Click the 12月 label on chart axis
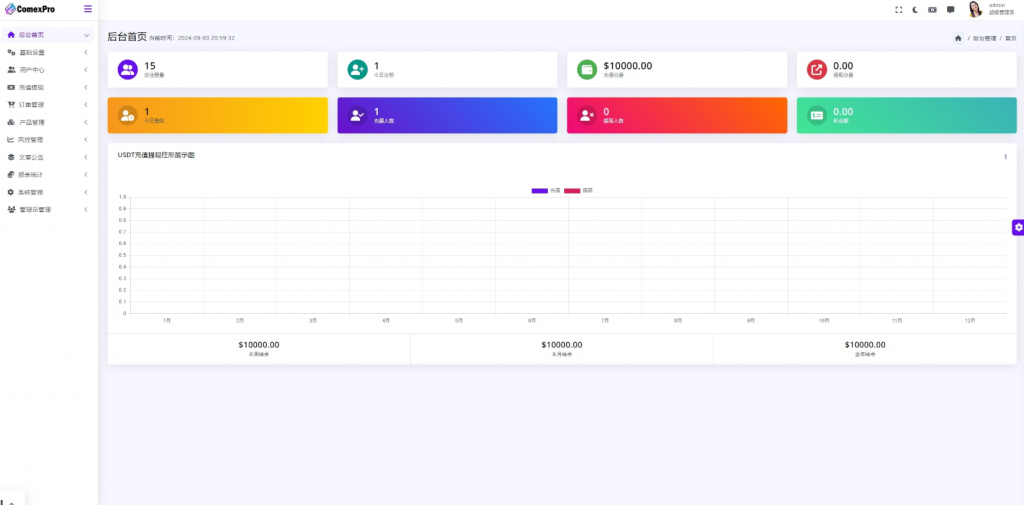 point(970,320)
